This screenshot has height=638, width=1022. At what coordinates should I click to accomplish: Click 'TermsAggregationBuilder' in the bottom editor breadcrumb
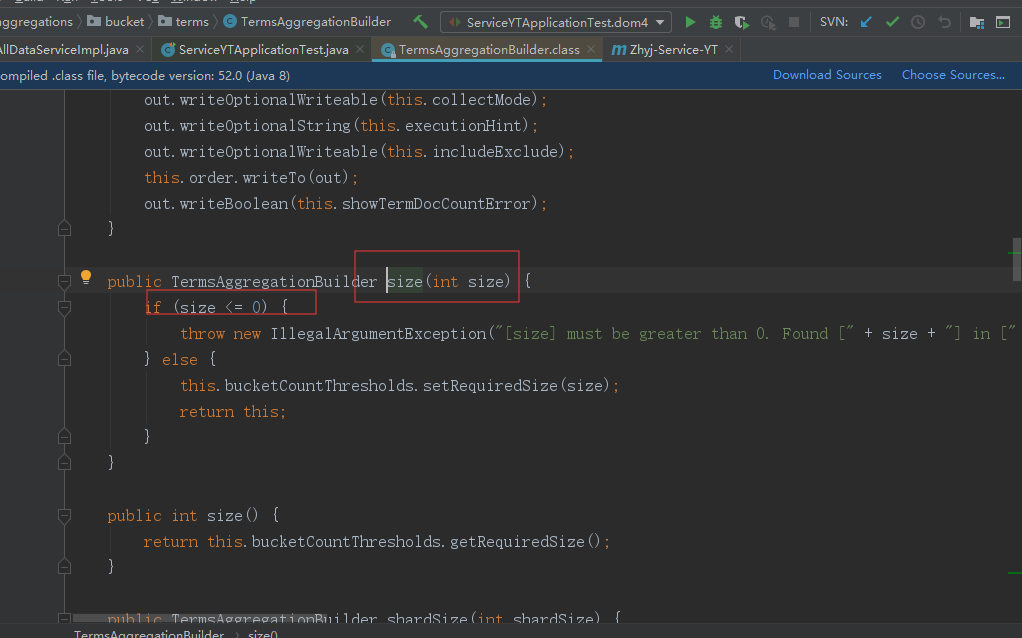pos(149,633)
